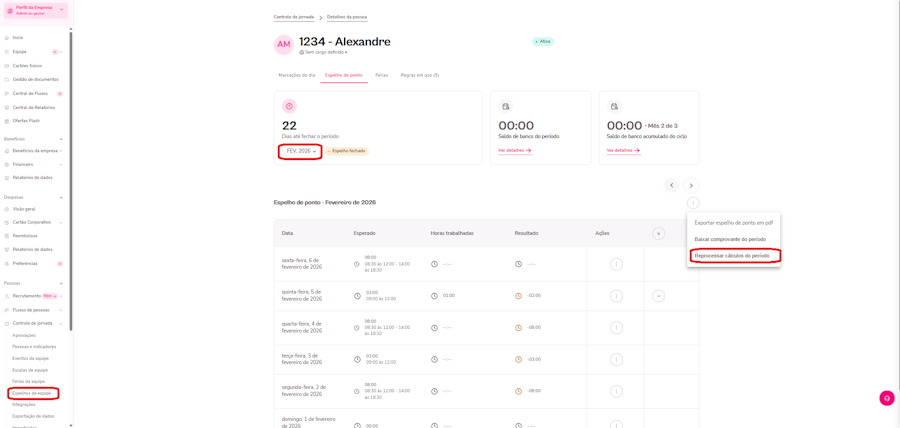Expand the quinta-feira, 5 de fevereiro row
Screen dimensions: 900x428
pos(658,296)
